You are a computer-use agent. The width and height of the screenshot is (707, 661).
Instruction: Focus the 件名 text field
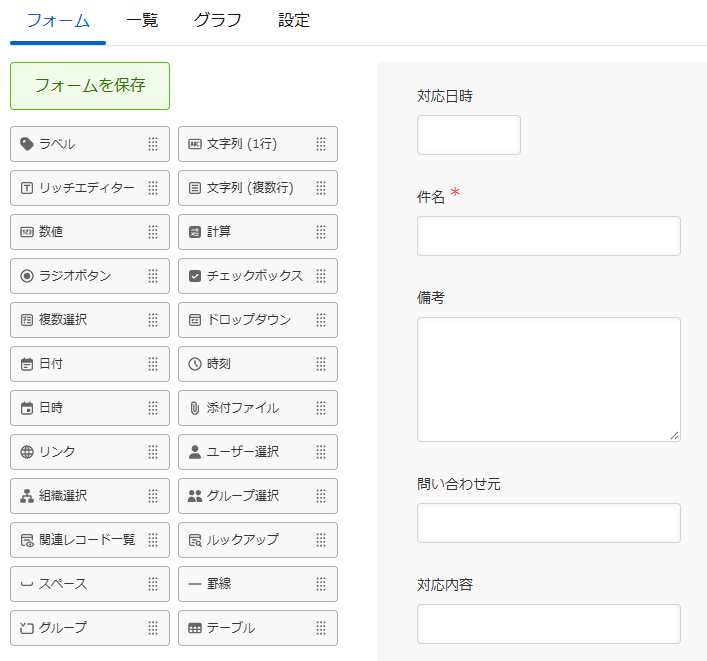(549, 236)
